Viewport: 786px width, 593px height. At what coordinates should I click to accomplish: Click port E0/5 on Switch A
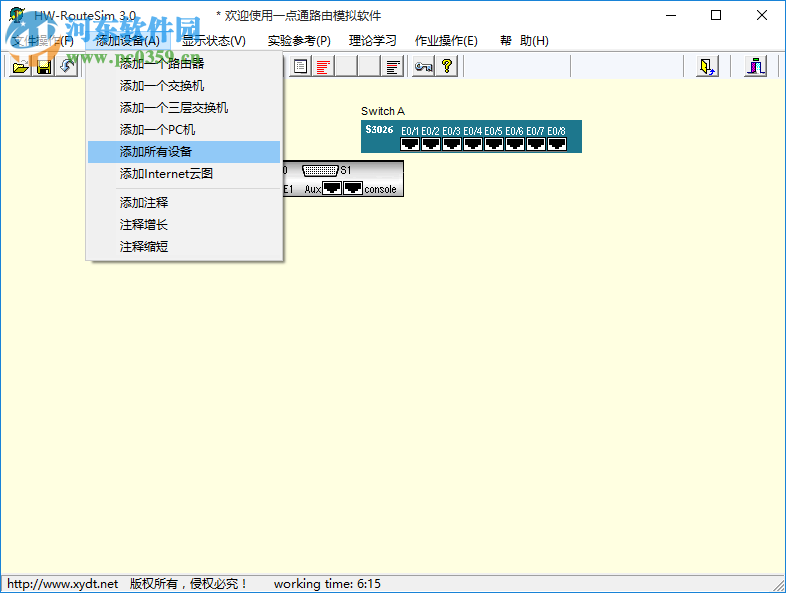point(494,144)
